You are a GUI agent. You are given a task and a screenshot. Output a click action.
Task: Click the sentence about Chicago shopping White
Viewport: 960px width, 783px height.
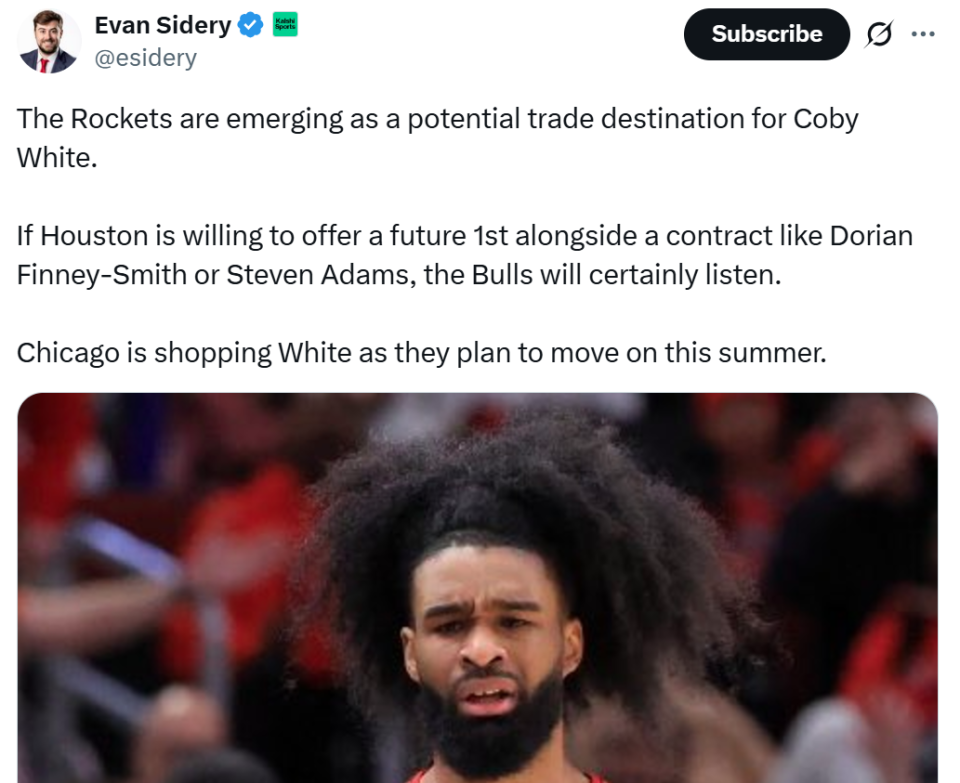(x=421, y=353)
